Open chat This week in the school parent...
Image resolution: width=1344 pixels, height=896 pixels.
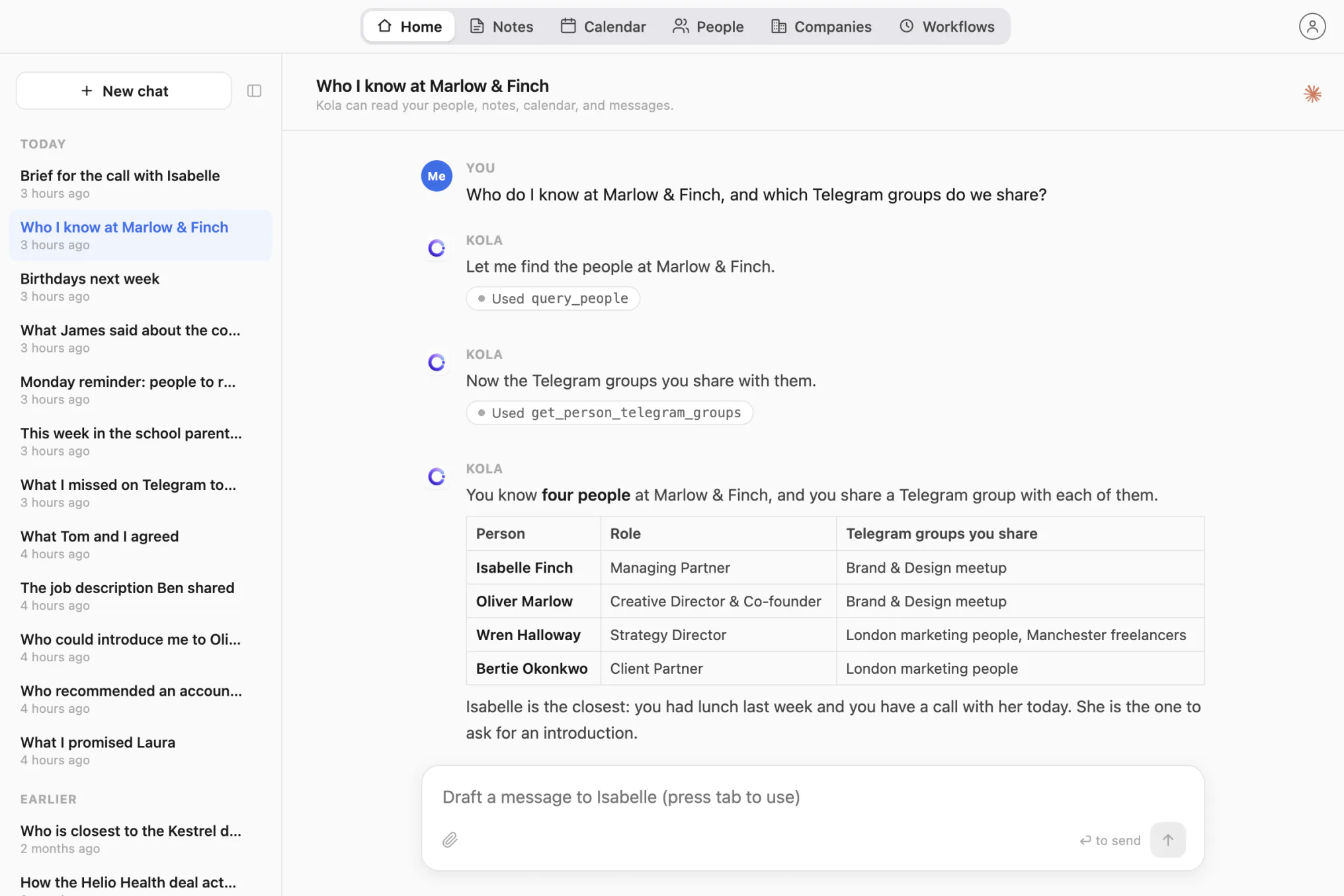point(140,442)
